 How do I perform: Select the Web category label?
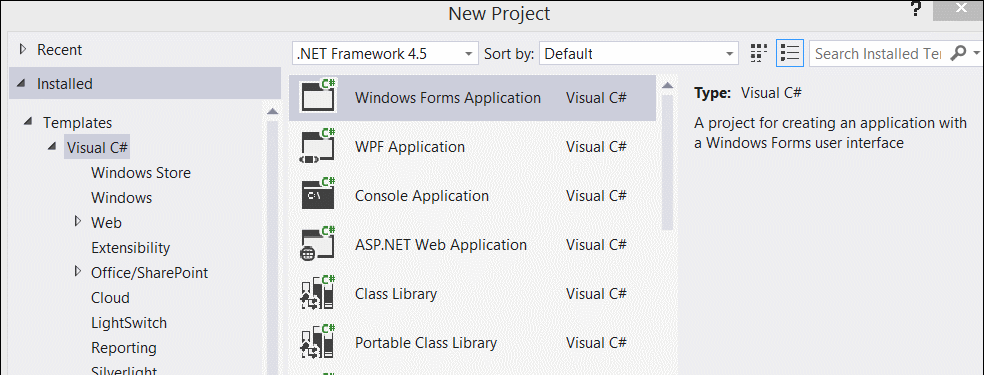click(x=106, y=223)
